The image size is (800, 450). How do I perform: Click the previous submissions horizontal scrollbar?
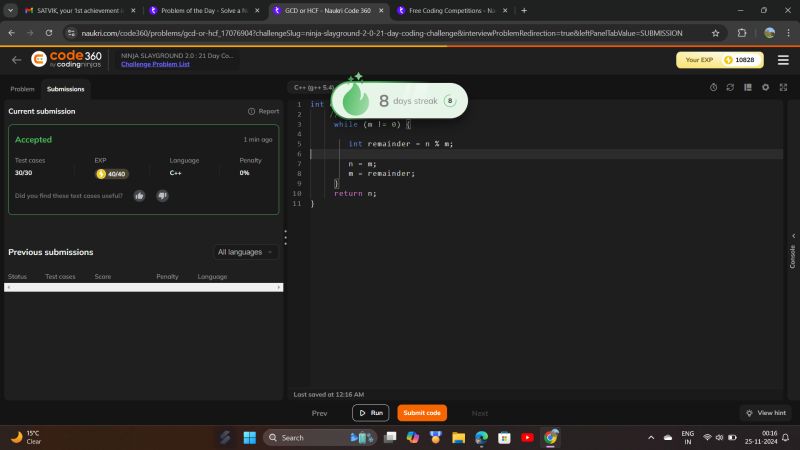click(x=143, y=288)
